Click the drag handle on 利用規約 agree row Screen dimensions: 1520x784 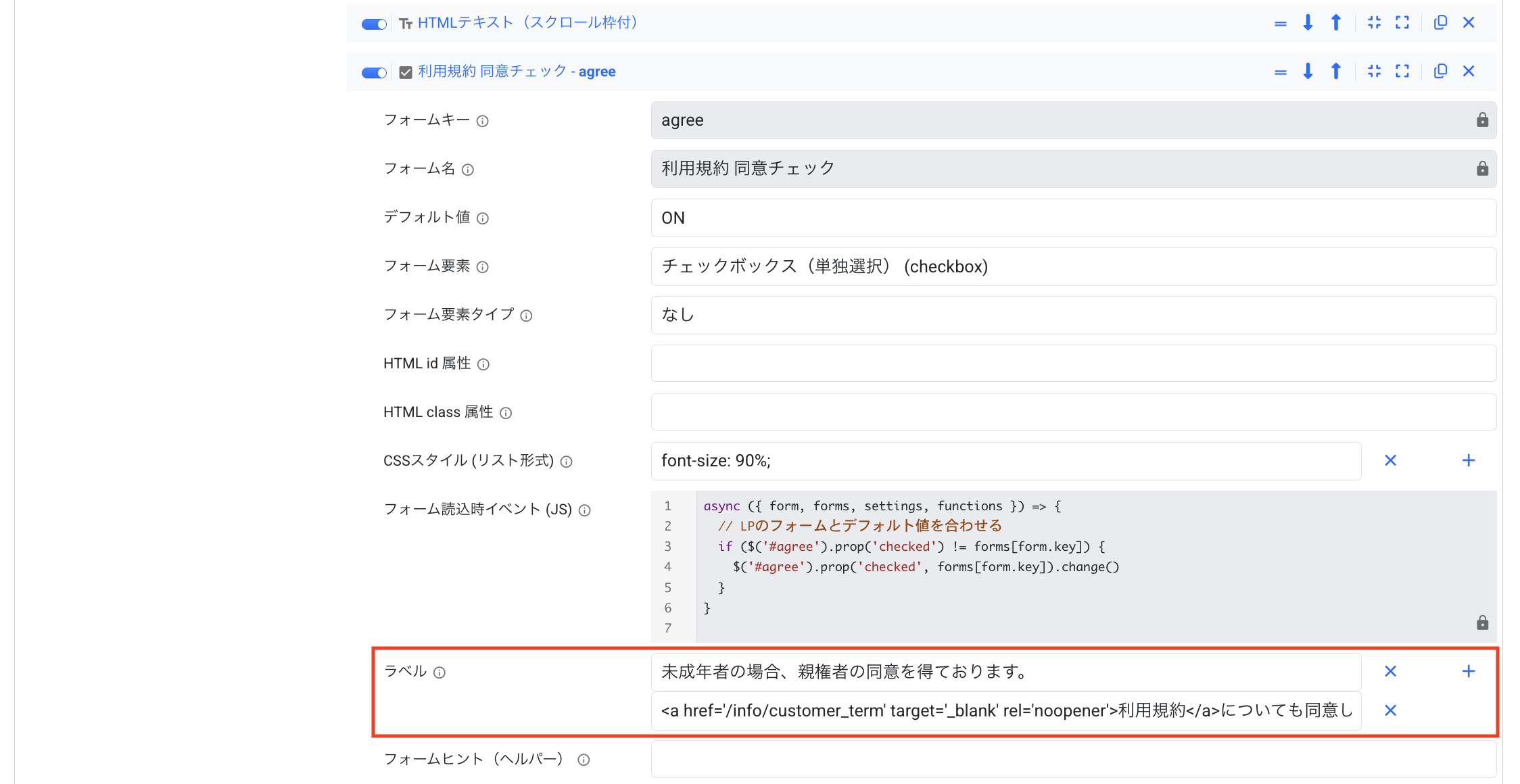coord(1280,72)
